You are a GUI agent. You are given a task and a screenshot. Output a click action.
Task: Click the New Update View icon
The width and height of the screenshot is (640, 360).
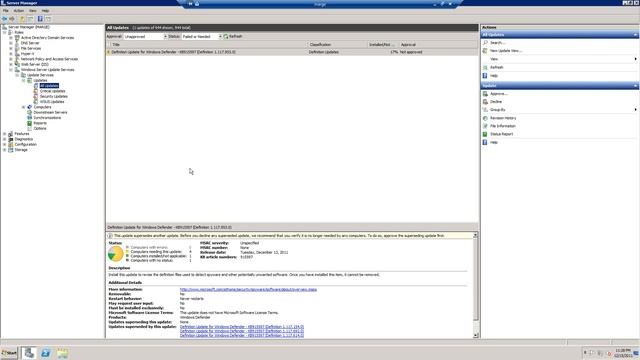point(485,51)
